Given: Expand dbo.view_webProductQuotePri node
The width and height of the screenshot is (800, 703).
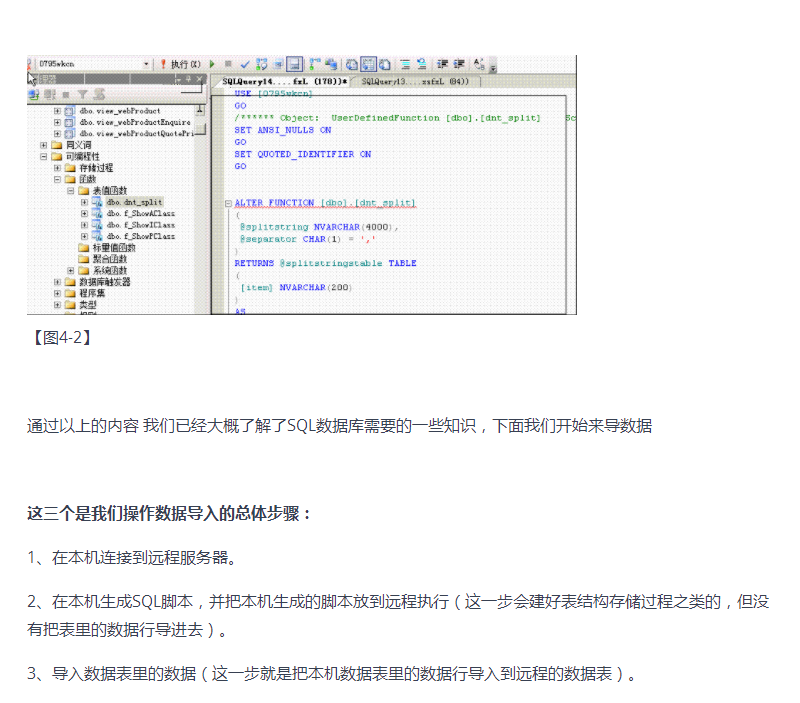Looking at the screenshot, I should pyautogui.click(x=57, y=134).
